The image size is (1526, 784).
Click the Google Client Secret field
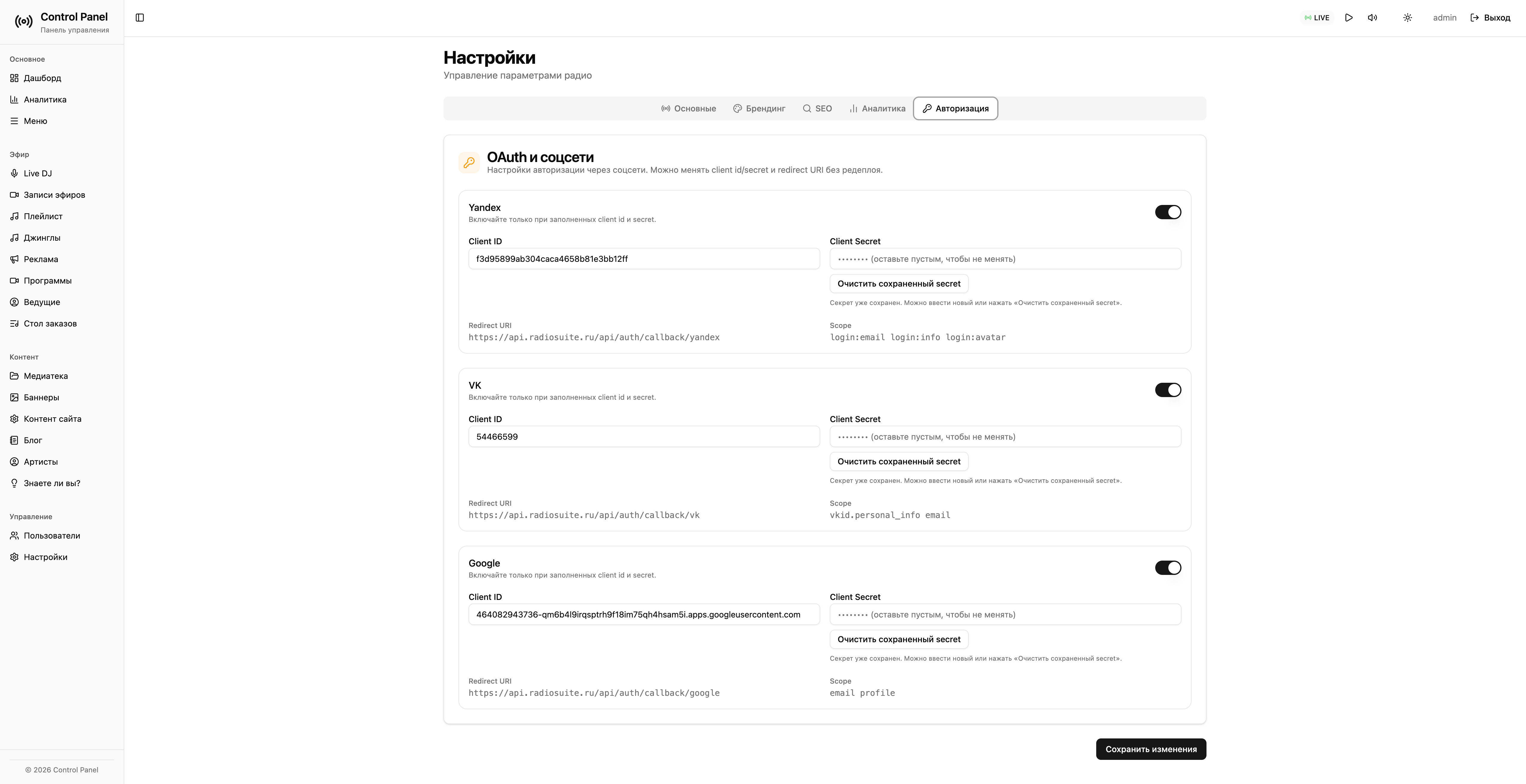pyautogui.click(x=1005, y=615)
